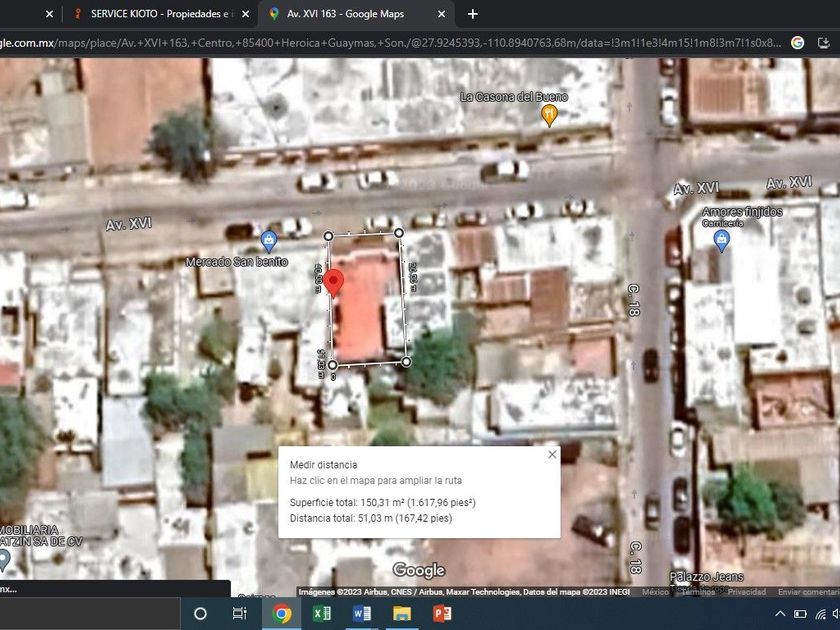
Task: Select the Amores fingidos shop marker
Action: pyautogui.click(x=721, y=240)
